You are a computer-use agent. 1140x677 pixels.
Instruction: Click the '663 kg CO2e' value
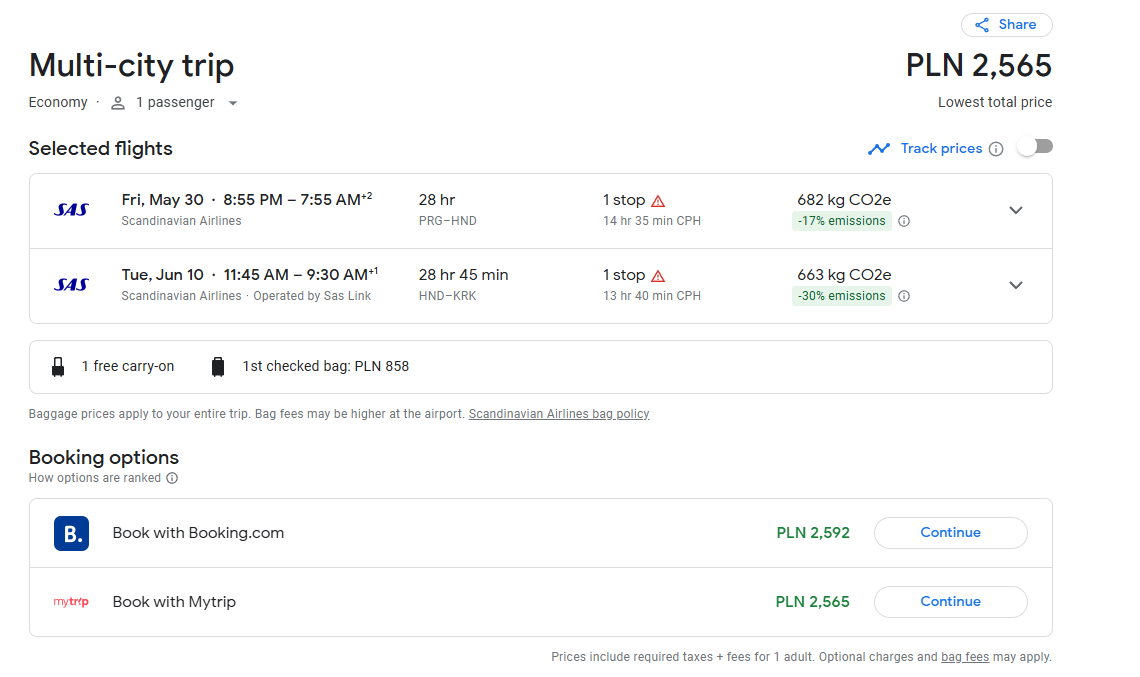844,275
